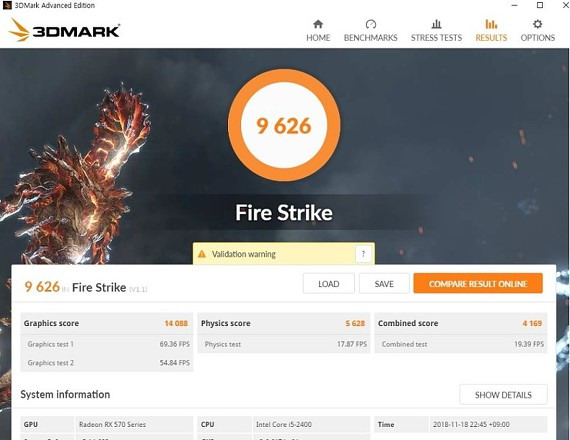Switch to the STRESS TESTS tab

coord(436,37)
